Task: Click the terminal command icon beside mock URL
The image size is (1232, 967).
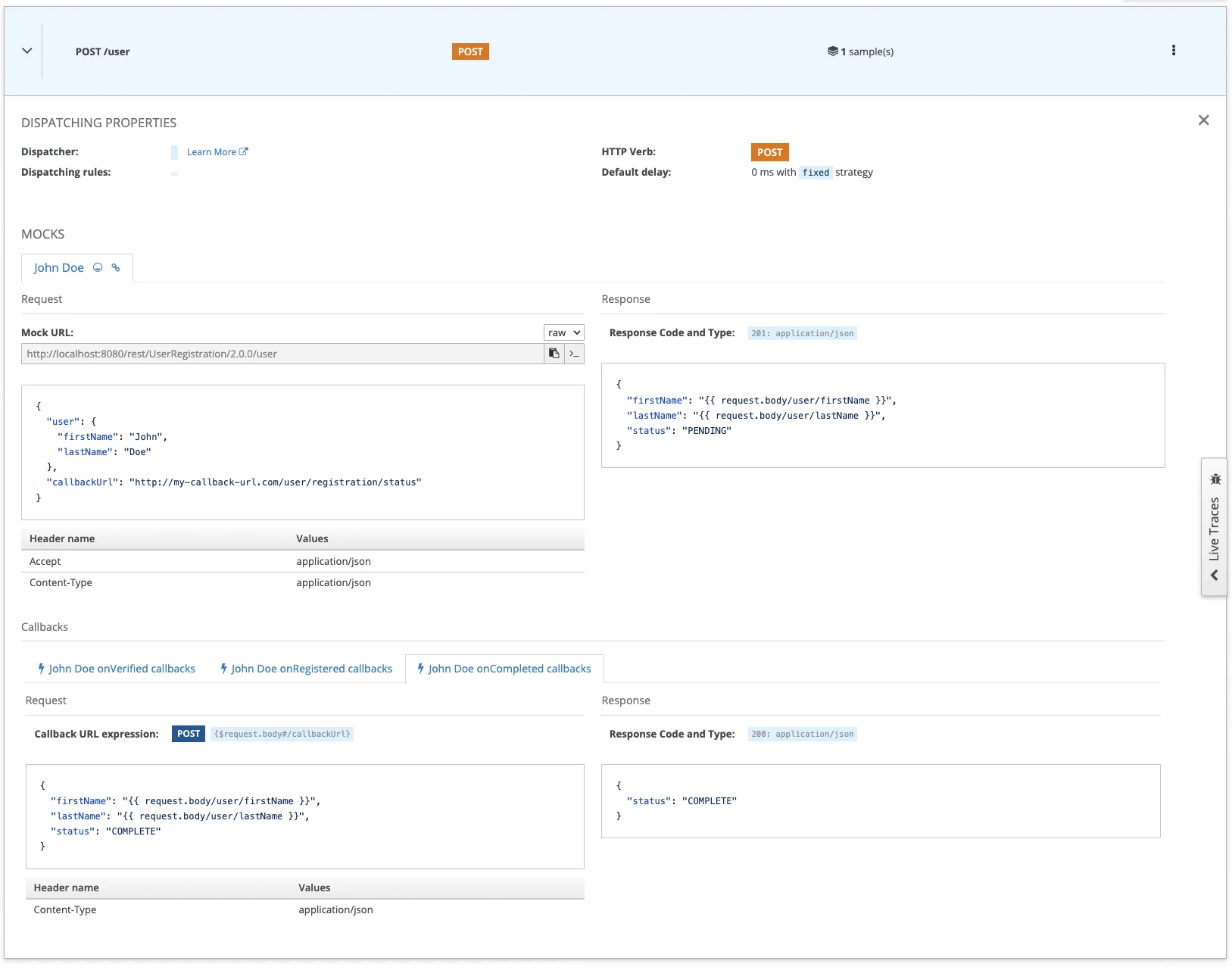Action: point(575,354)
